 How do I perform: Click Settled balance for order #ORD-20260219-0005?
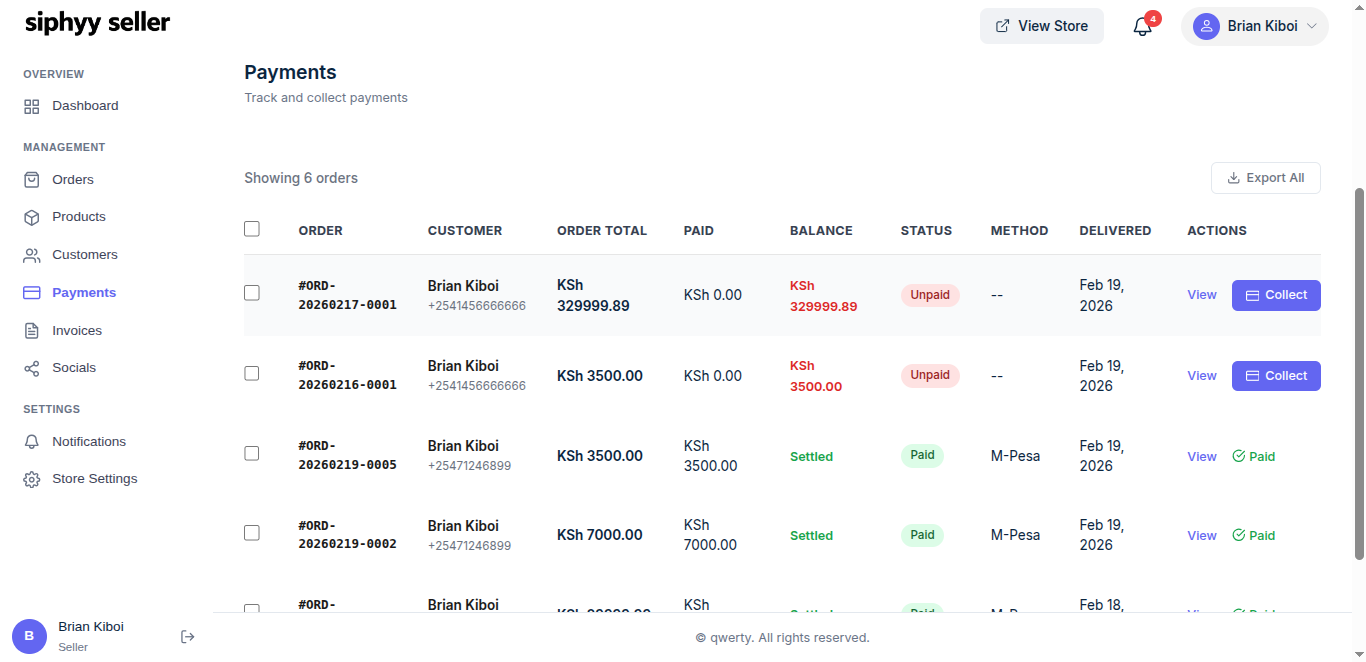(811, 456)
